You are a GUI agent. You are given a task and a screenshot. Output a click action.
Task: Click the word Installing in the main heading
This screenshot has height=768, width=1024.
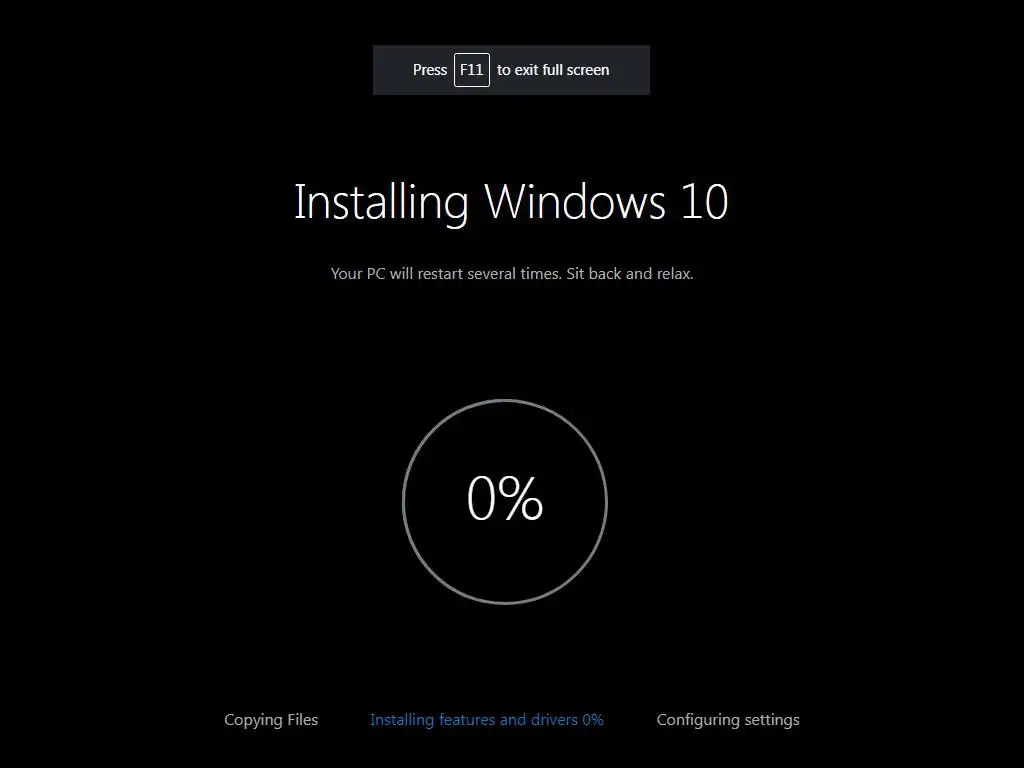[381, 203]
